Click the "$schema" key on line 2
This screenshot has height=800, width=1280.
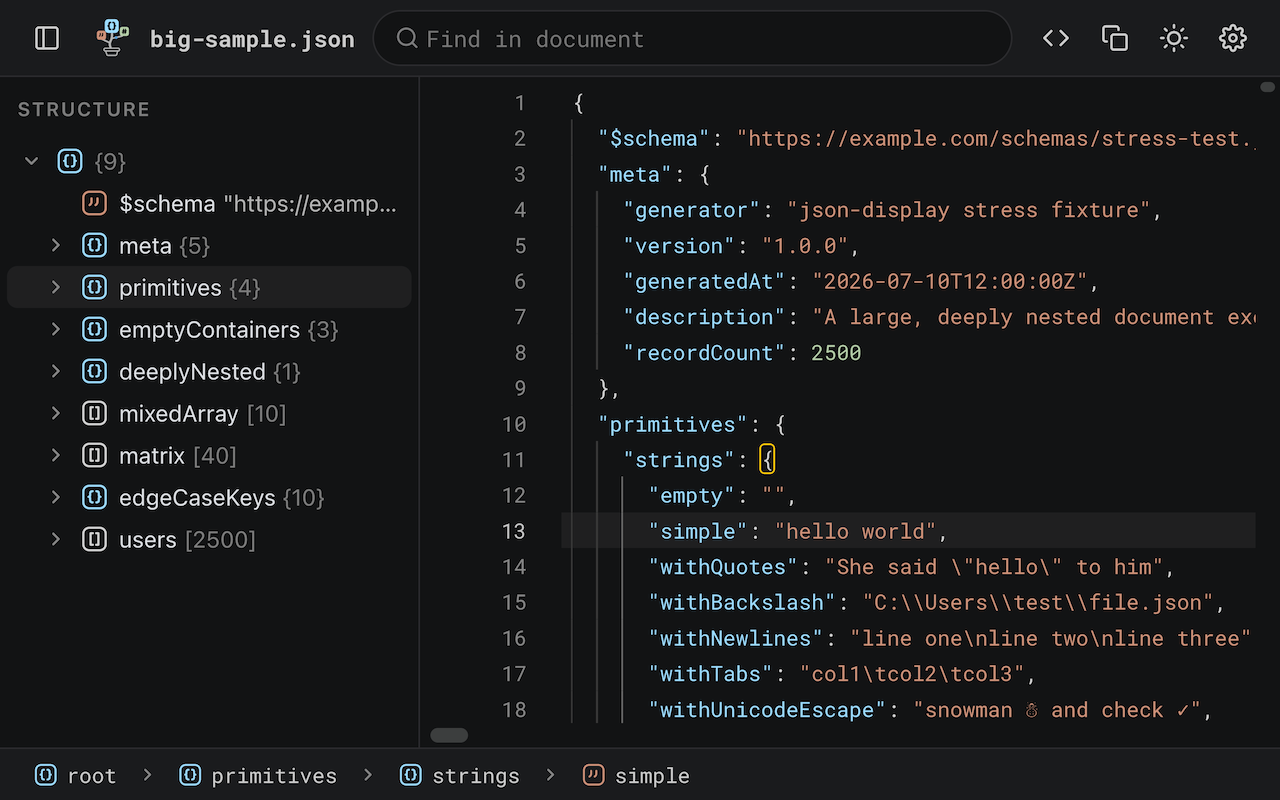pos(654,138)
